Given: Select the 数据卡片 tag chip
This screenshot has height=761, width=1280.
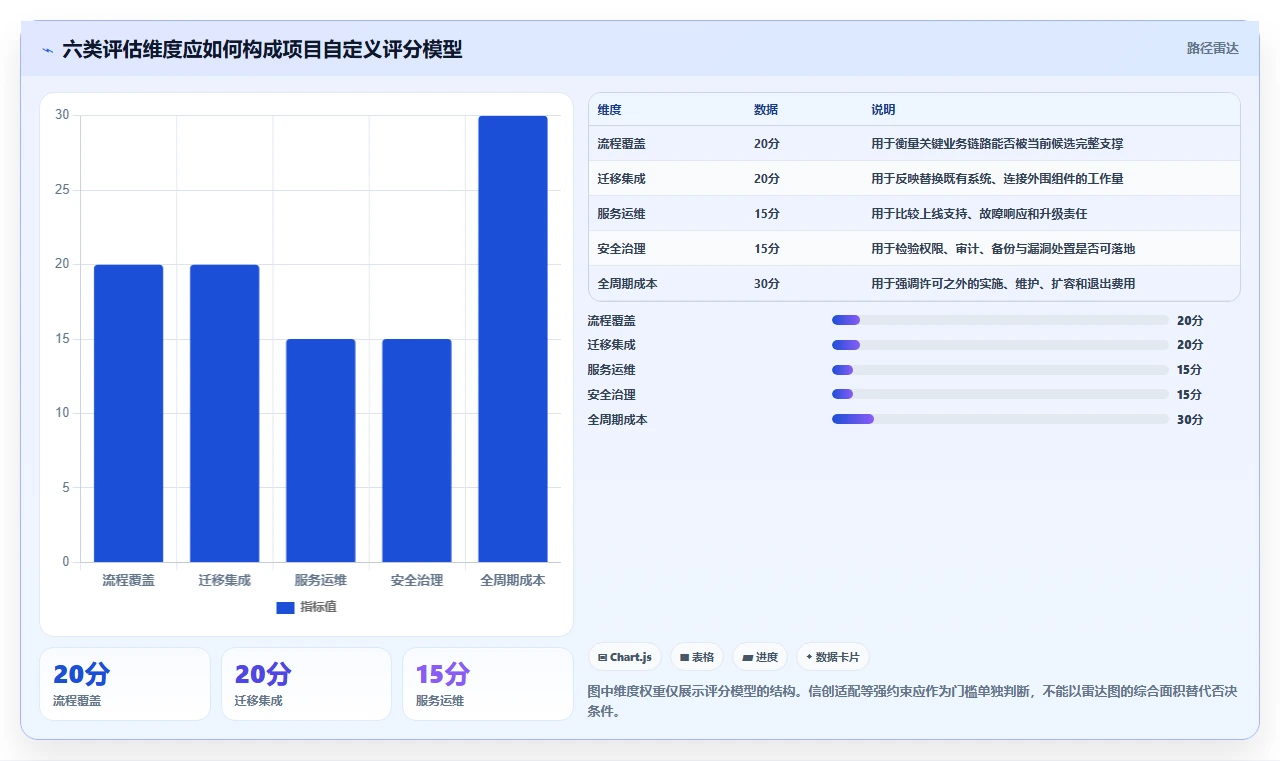Looking at the screenshot, I should (833, 657).
